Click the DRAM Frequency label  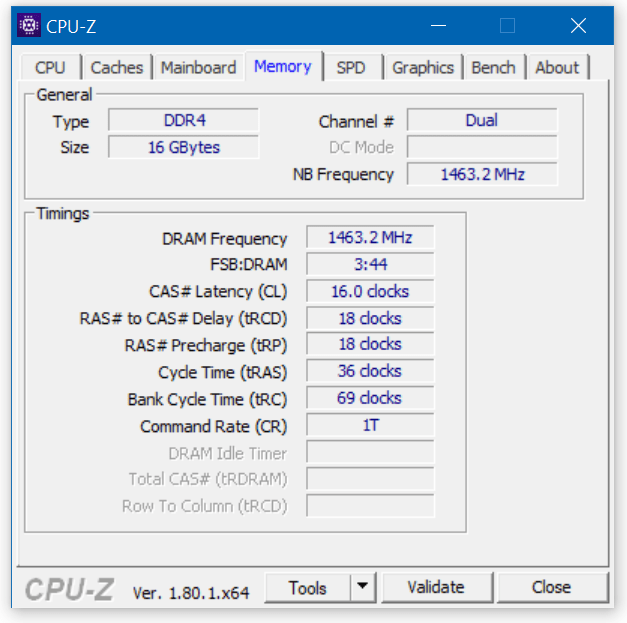pos(225,239)
